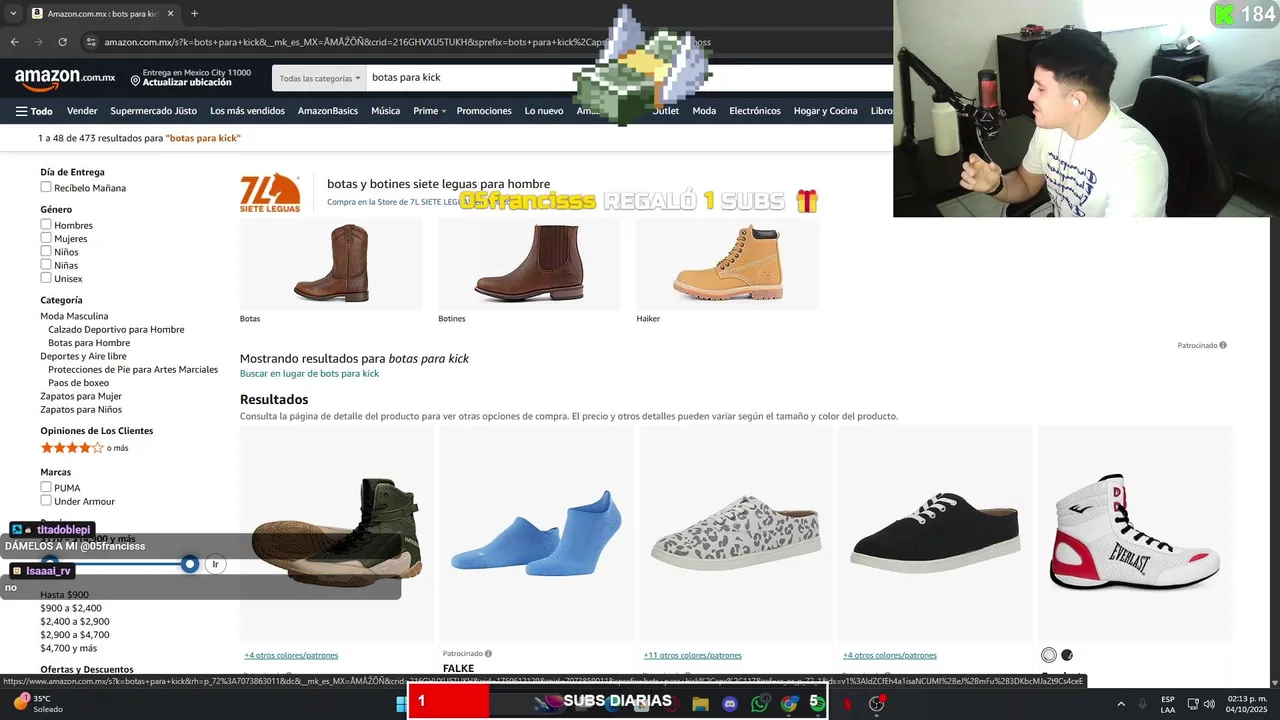The width and height of the screenshot is (1280, 720).
Task: Open the volume control in tray
Action: point(1209,704)
